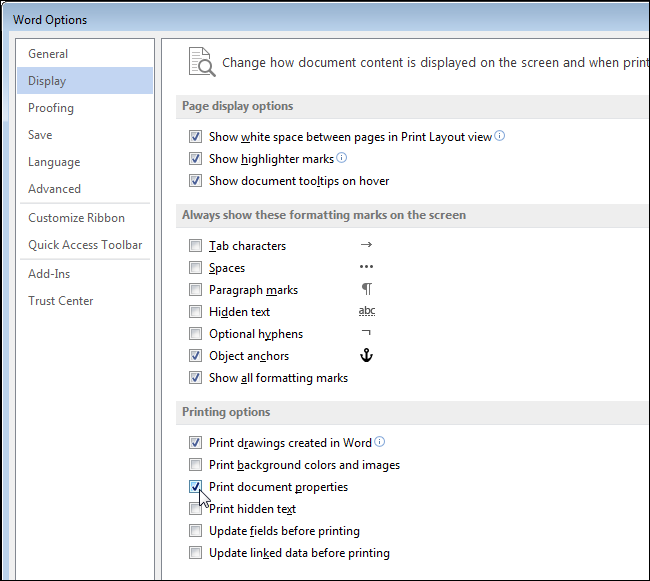This screenshot has height=581, width=650.
Task: Open the Advanced settings category
Action: click(54, 189)
